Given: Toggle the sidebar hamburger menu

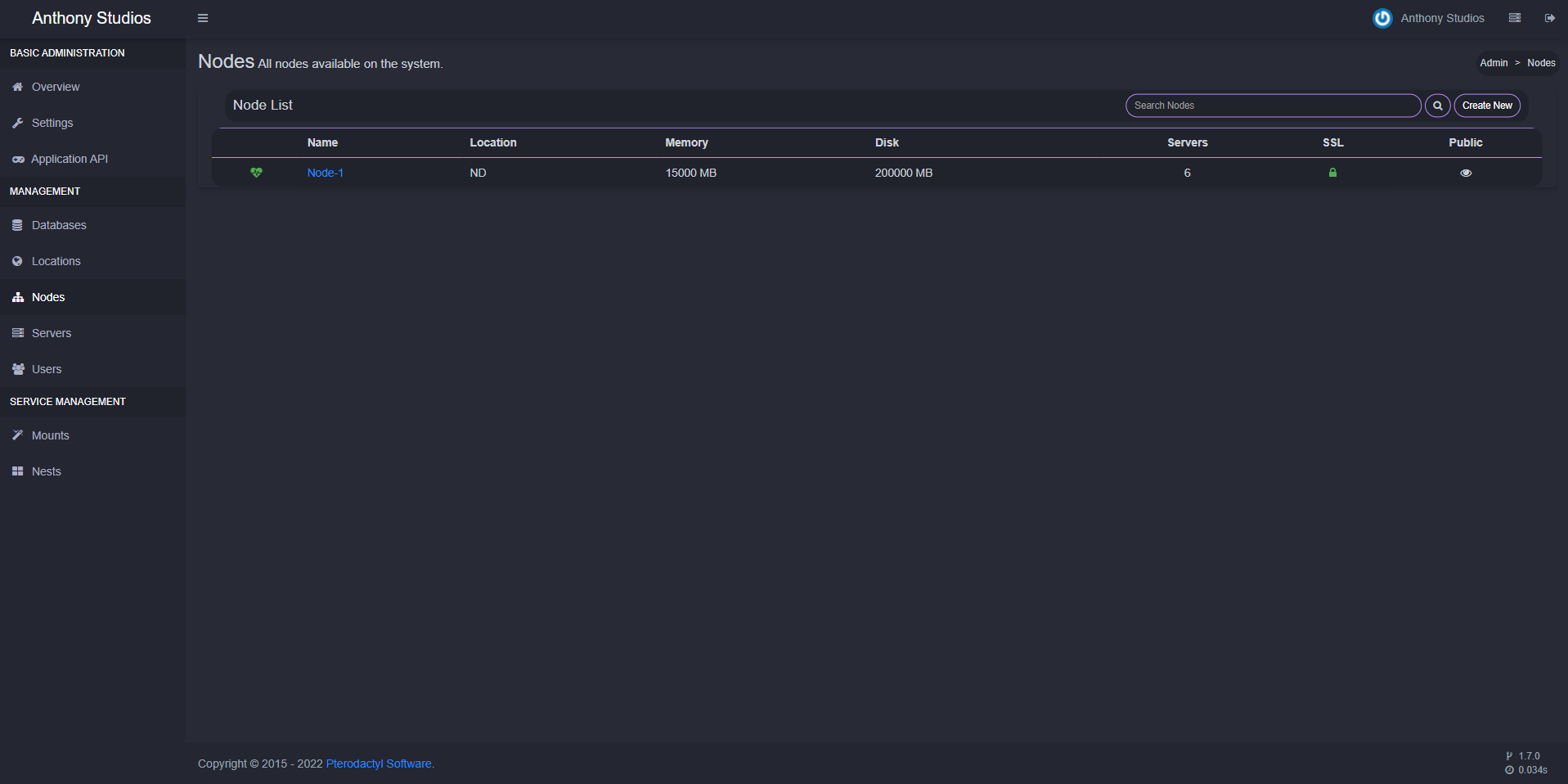Looking at the screenshot, I should 203,18.
